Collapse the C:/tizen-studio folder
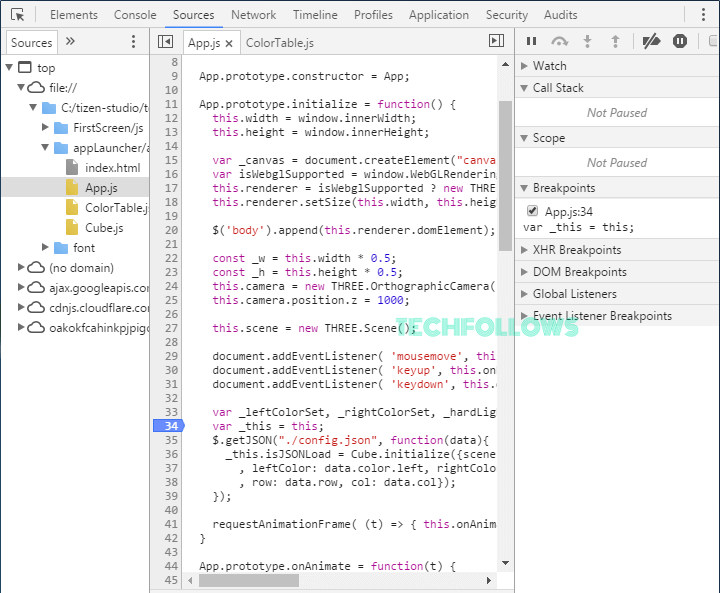The height and width of the screenshot is (593, 720). 33,107
